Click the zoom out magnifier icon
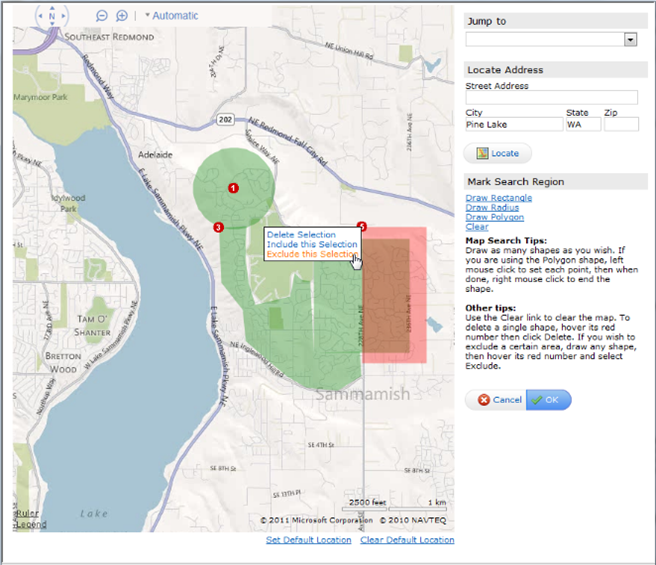The image size is (656, 565). (x=102, y=16)
